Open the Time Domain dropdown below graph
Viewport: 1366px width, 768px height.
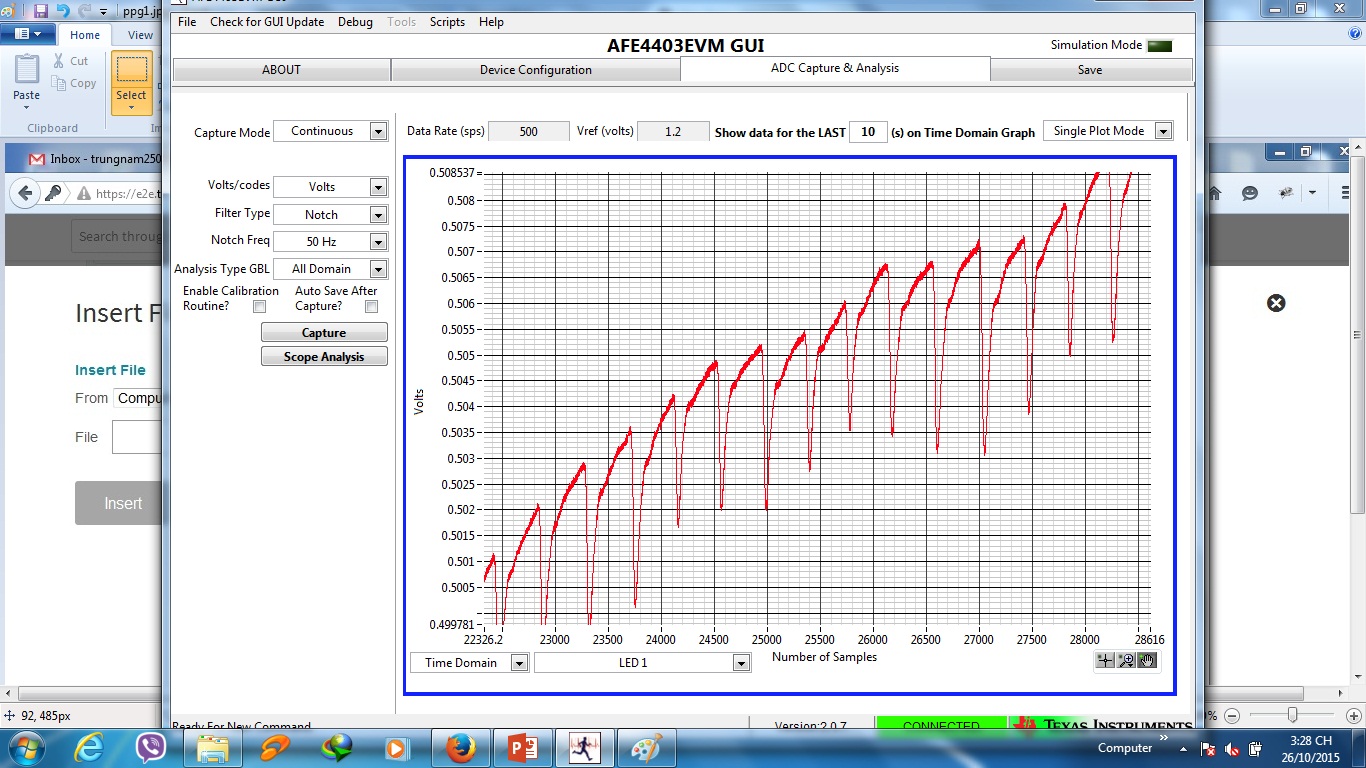click(469, 662)
